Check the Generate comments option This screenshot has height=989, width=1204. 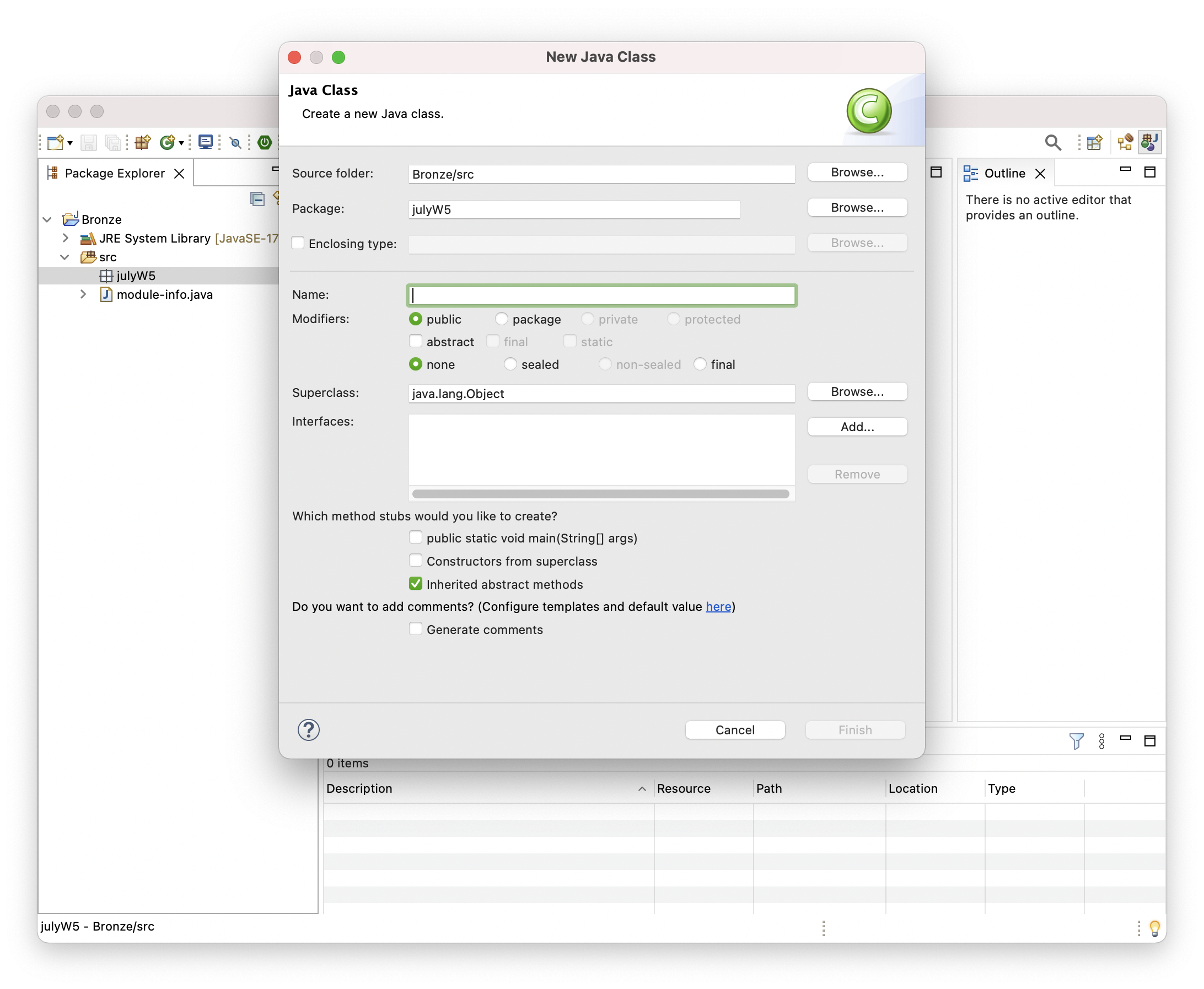(x=416, y=629)
